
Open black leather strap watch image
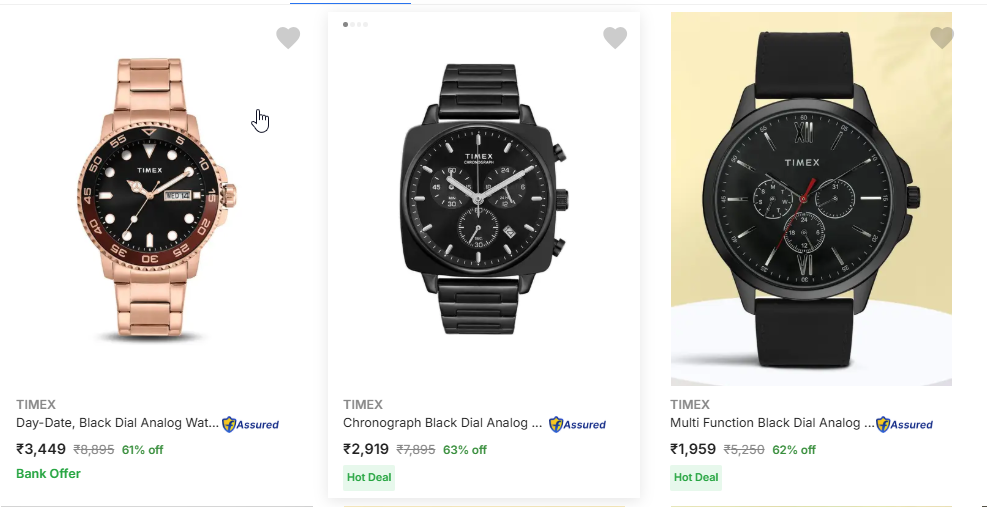810,200
